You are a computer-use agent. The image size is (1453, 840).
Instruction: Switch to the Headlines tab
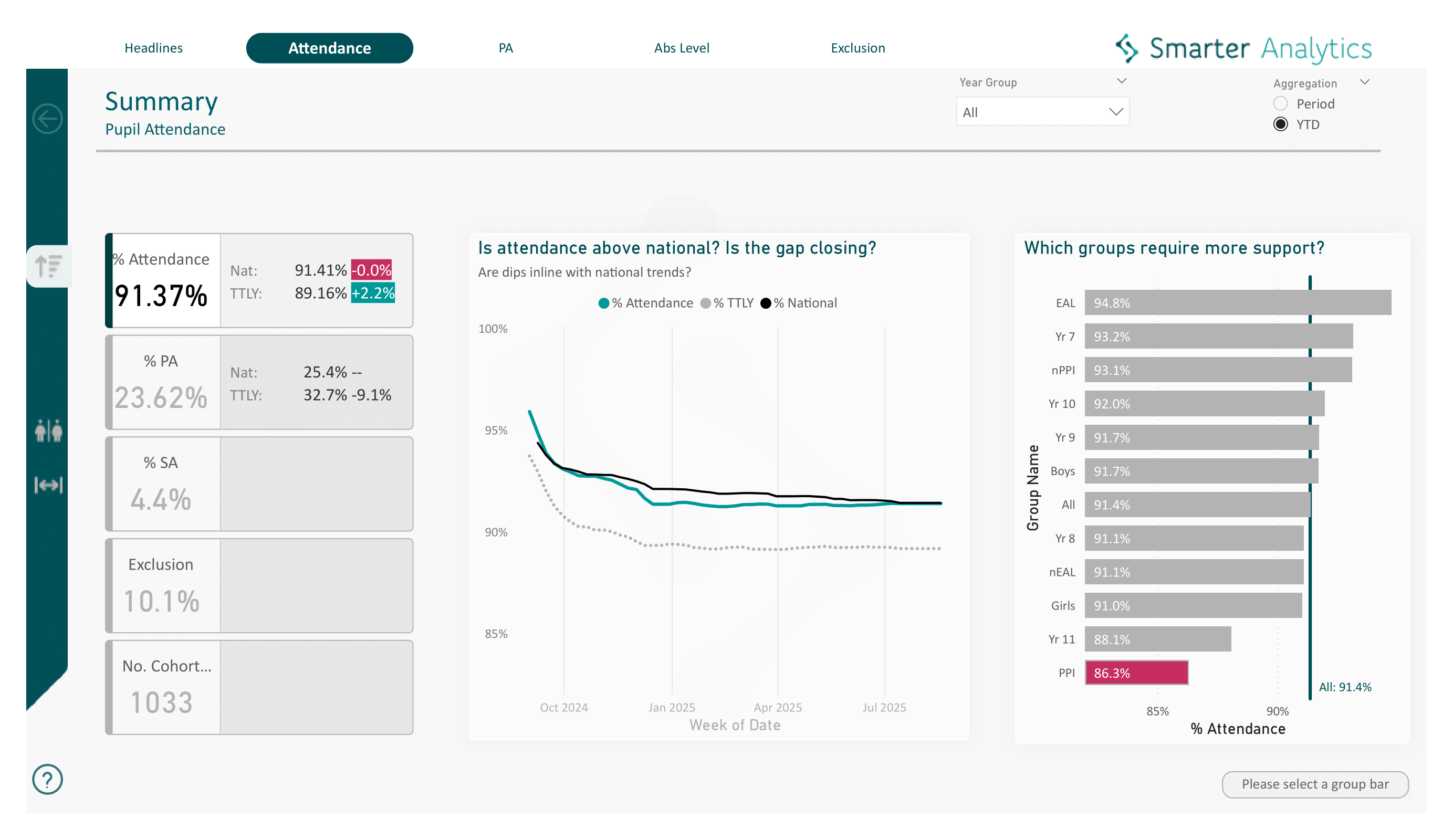tap(153, 48)
